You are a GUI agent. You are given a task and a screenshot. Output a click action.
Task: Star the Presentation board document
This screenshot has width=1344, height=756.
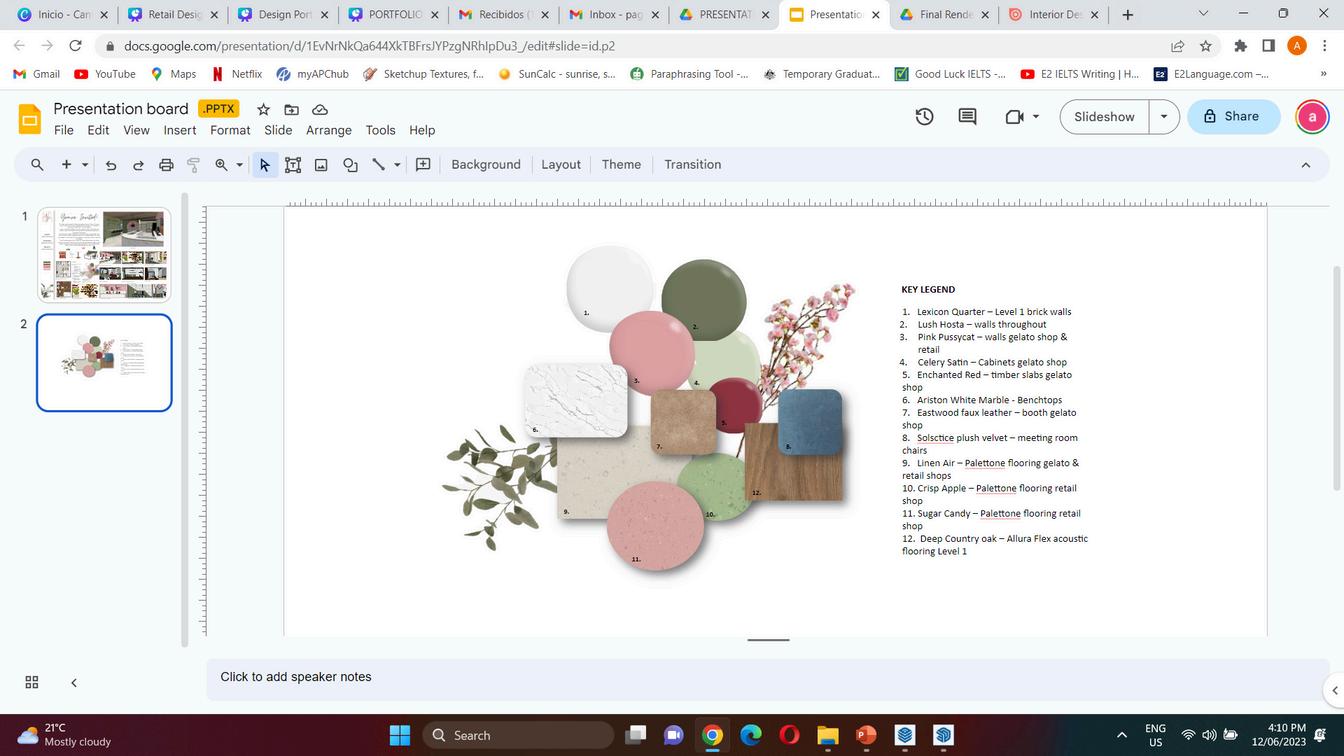pos(263,109)
